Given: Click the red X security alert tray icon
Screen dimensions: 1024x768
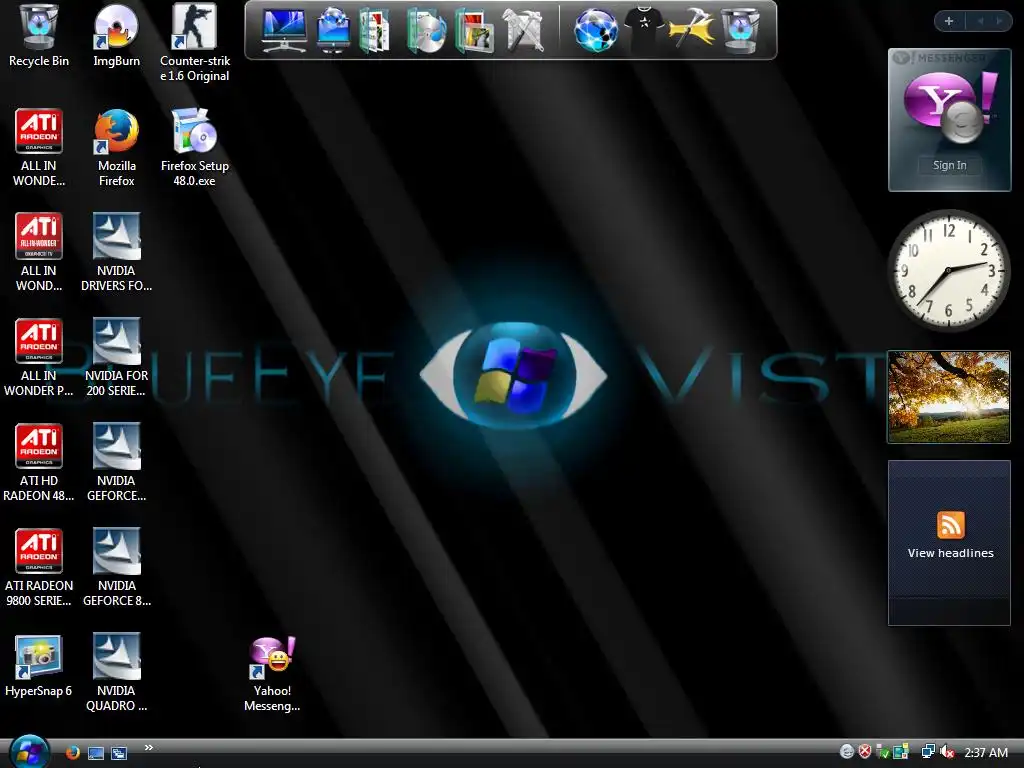Looking at the screenshot, I should [865, 752].
